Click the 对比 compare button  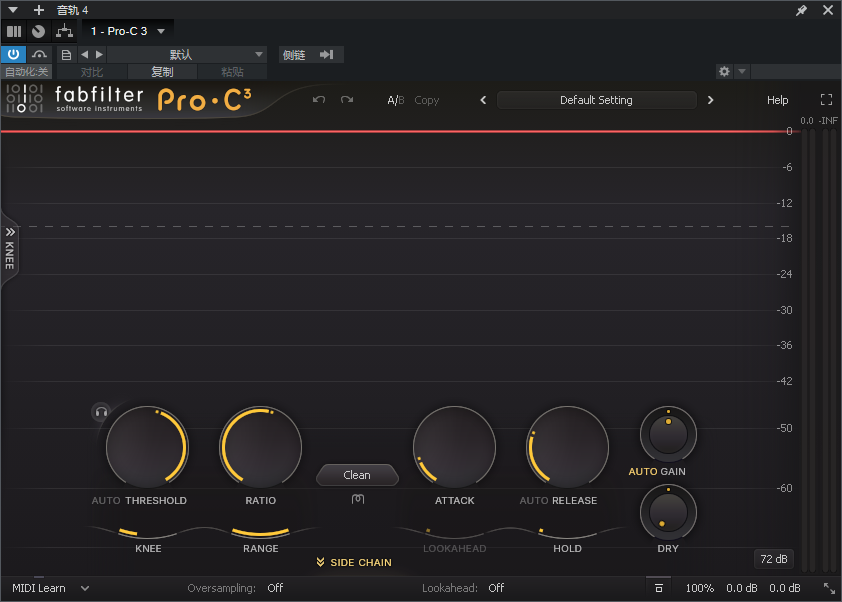pos(92,72)
